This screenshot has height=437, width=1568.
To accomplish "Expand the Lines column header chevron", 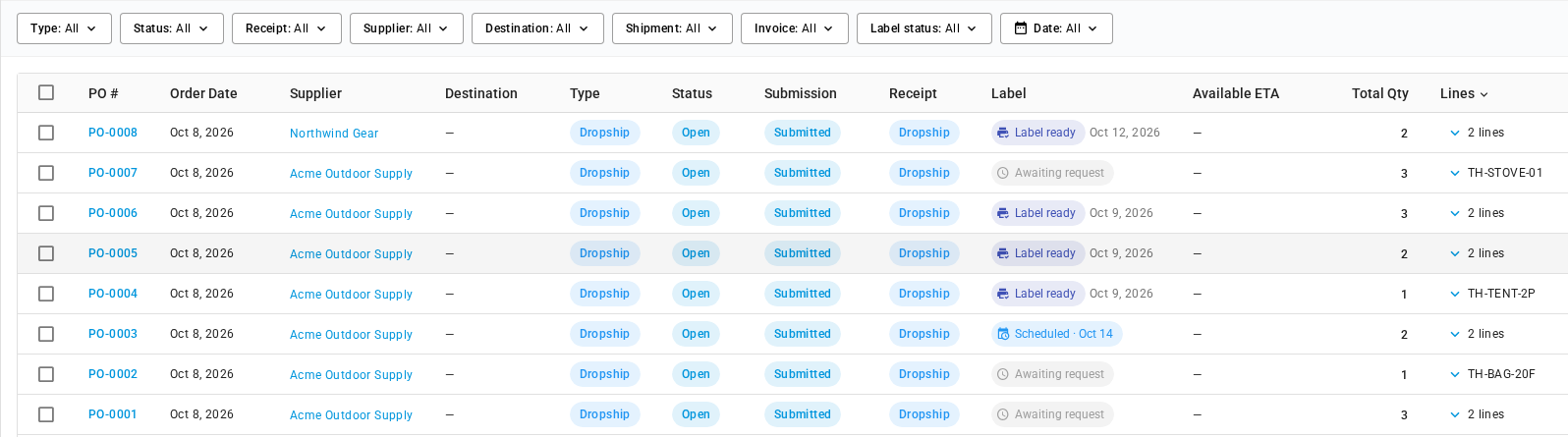I will point(1484,94).
